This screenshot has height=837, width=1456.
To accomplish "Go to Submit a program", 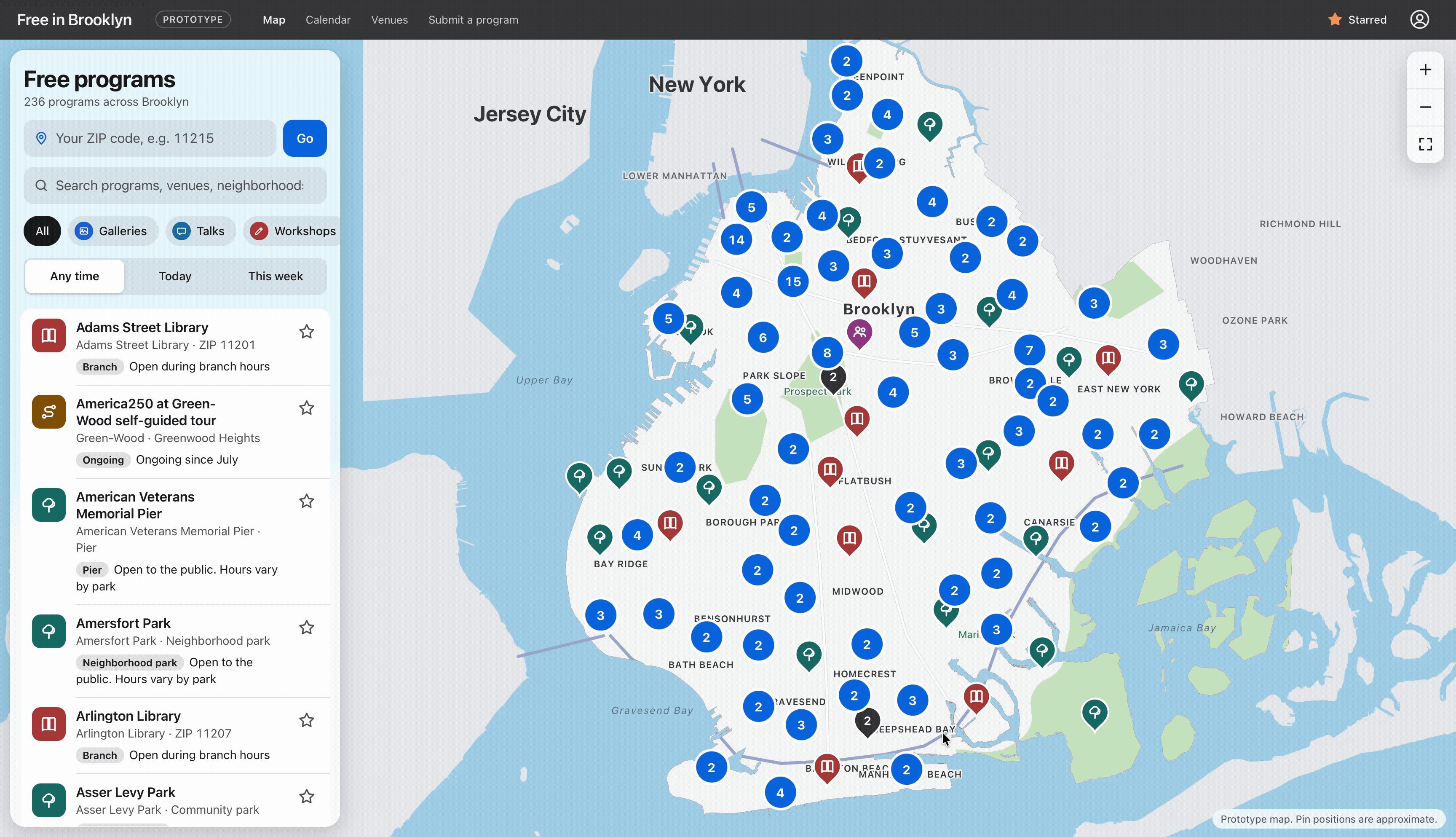I will pyautogui.click(x=473, y=19).
